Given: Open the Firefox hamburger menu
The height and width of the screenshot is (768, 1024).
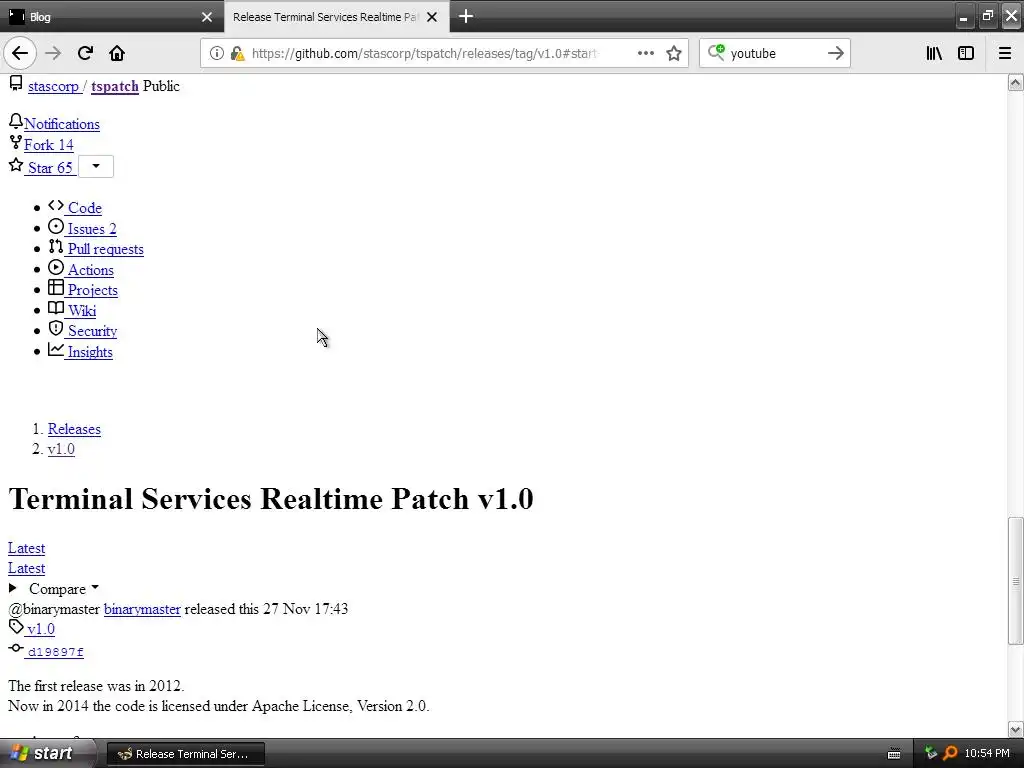Looking at the screenshot, I should click(1005, 53).
